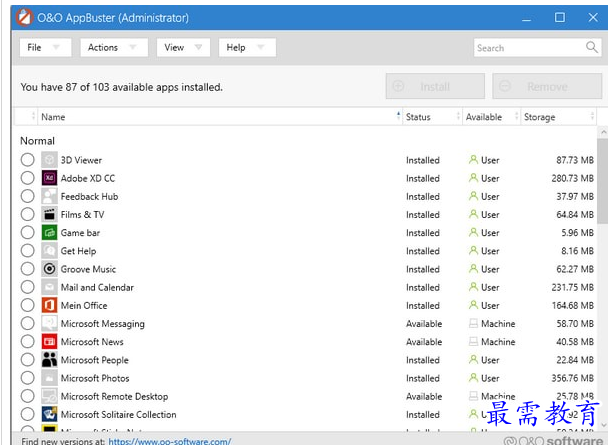
Task: Click the orange Mein Office icon
Action: pyautogui.click(x=49, y=305)
